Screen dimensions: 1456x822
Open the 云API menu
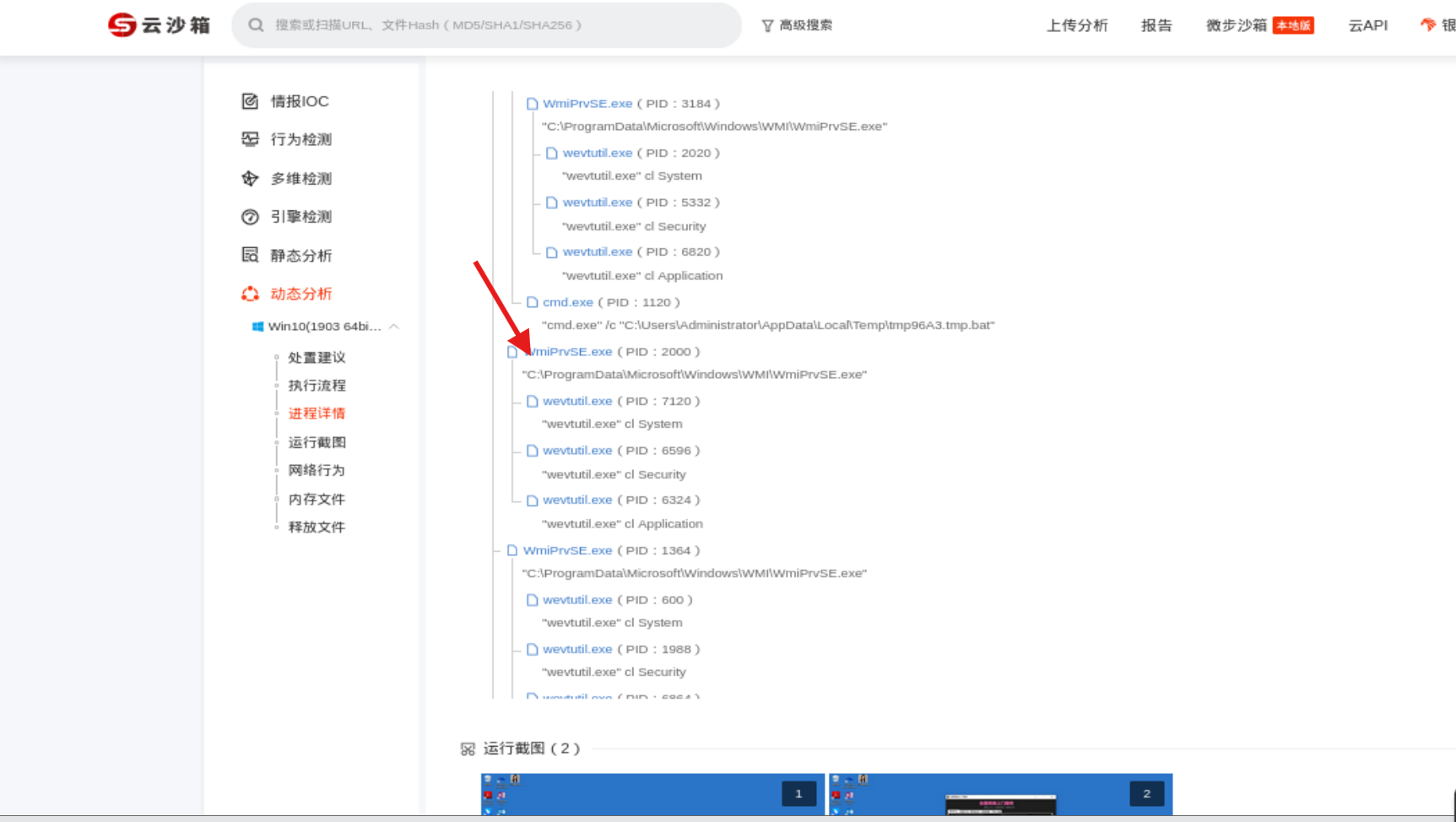(1367, 25)
